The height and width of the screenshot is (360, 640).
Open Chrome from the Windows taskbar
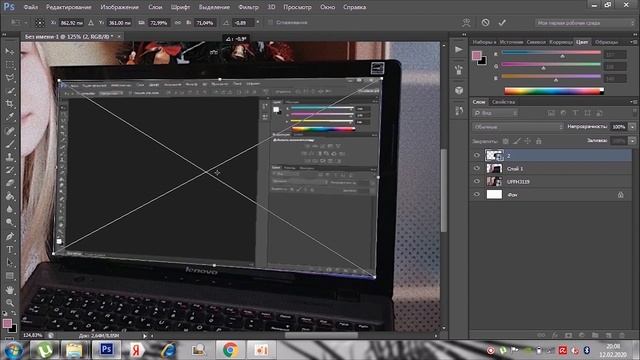click(230, 350)
